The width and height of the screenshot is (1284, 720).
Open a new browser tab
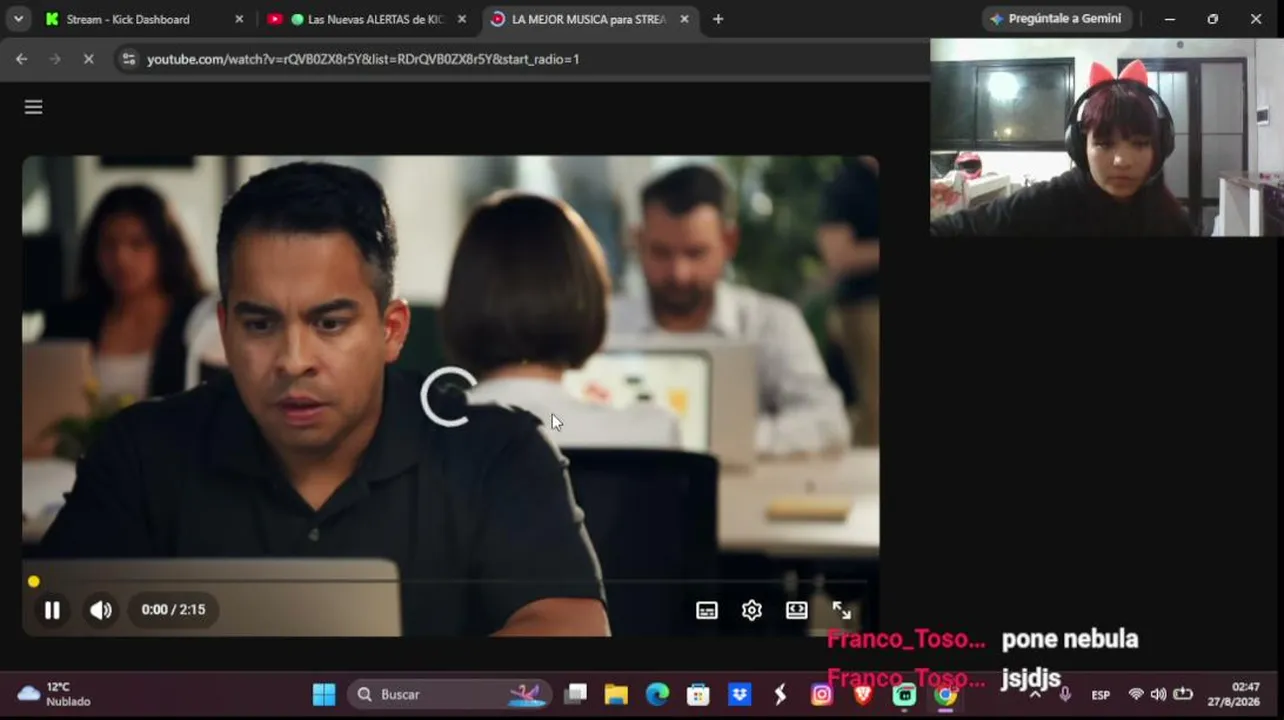(x=718, y=19)
